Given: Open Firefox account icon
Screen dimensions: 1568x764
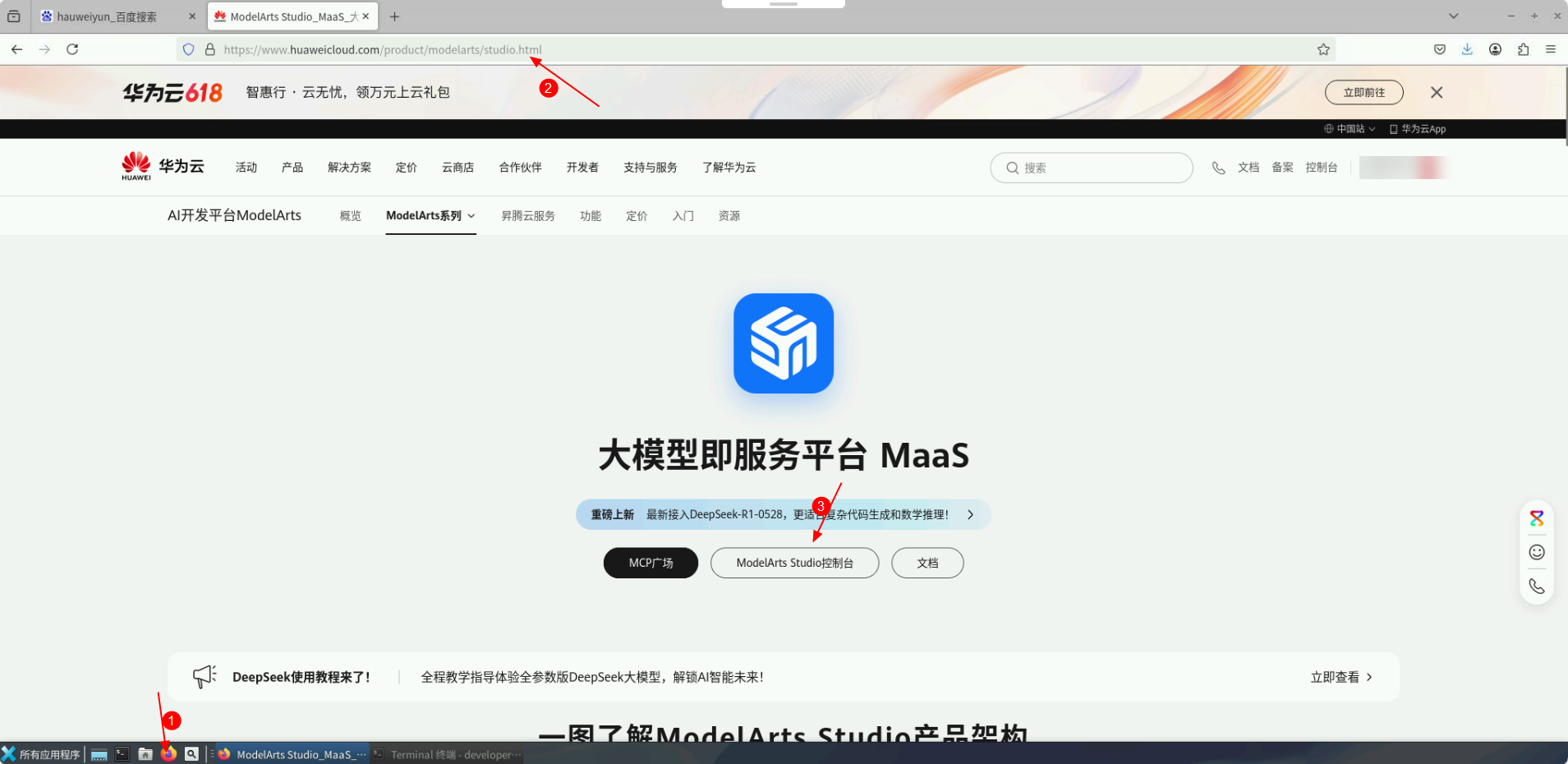Looking at the screenshot, I should point(1495,49).
